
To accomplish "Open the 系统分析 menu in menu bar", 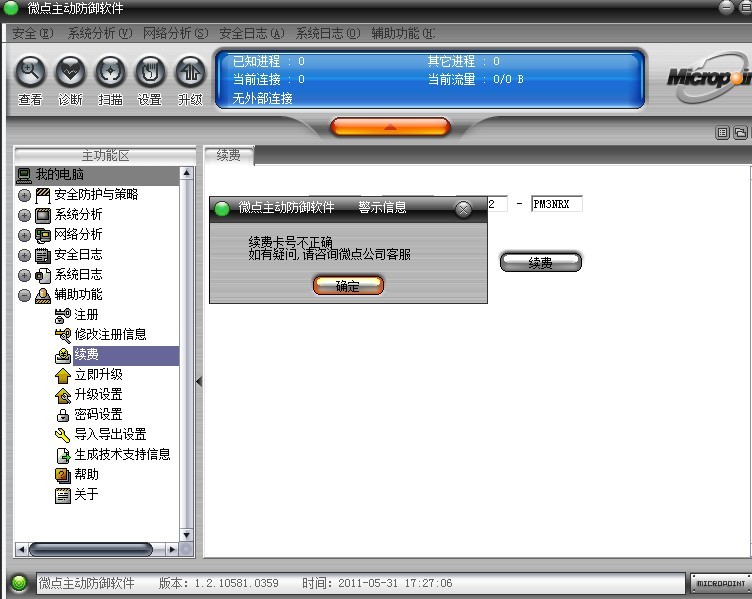I will pyautogui.click(x=100, y=33).
